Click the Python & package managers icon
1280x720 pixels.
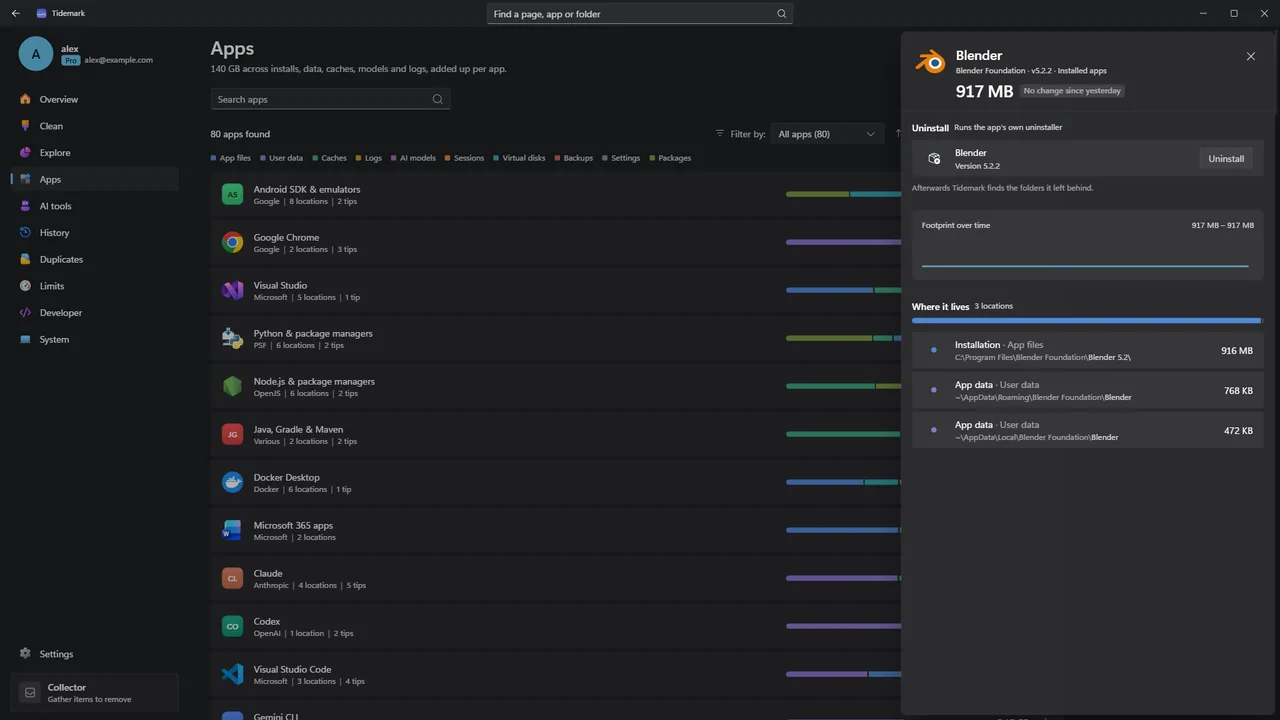coord(232,338)
